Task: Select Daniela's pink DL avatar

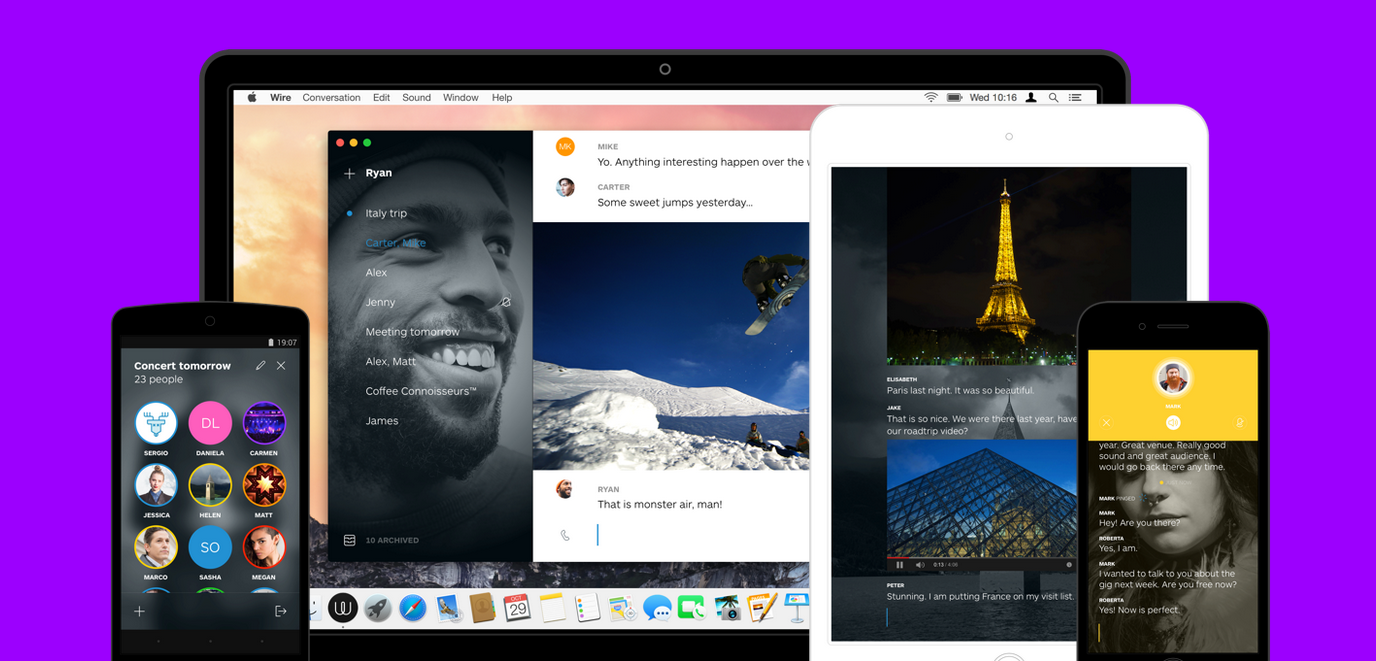Action: [x=210, y=423]
